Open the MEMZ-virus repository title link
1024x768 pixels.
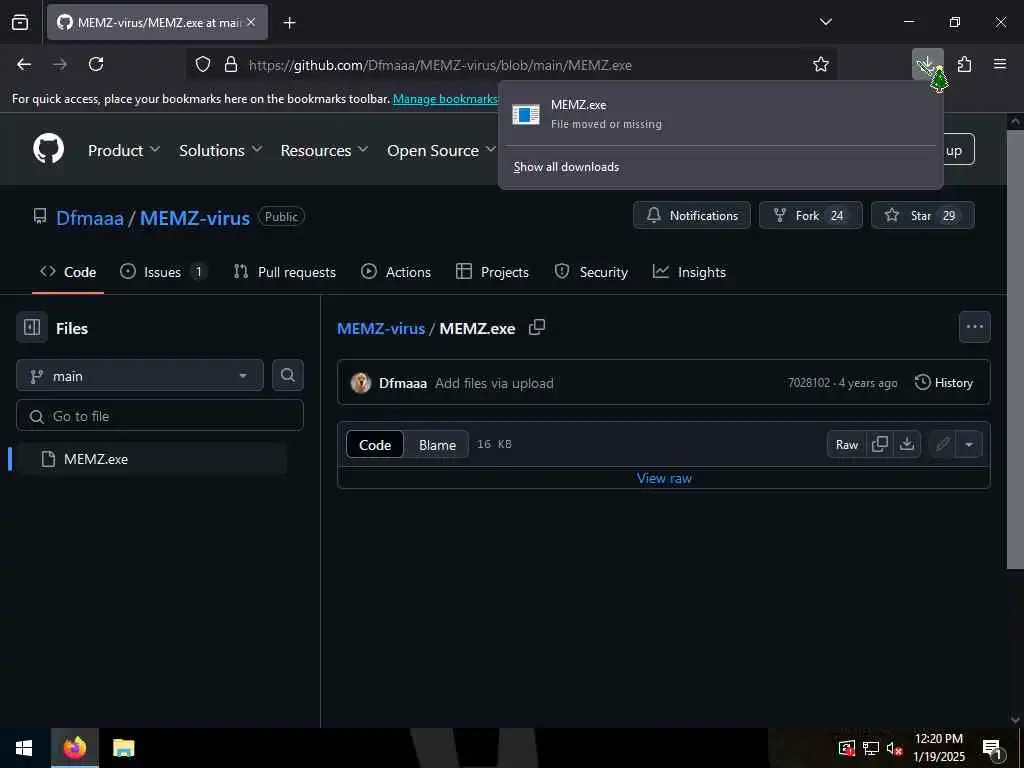click(x=195, y=218)
